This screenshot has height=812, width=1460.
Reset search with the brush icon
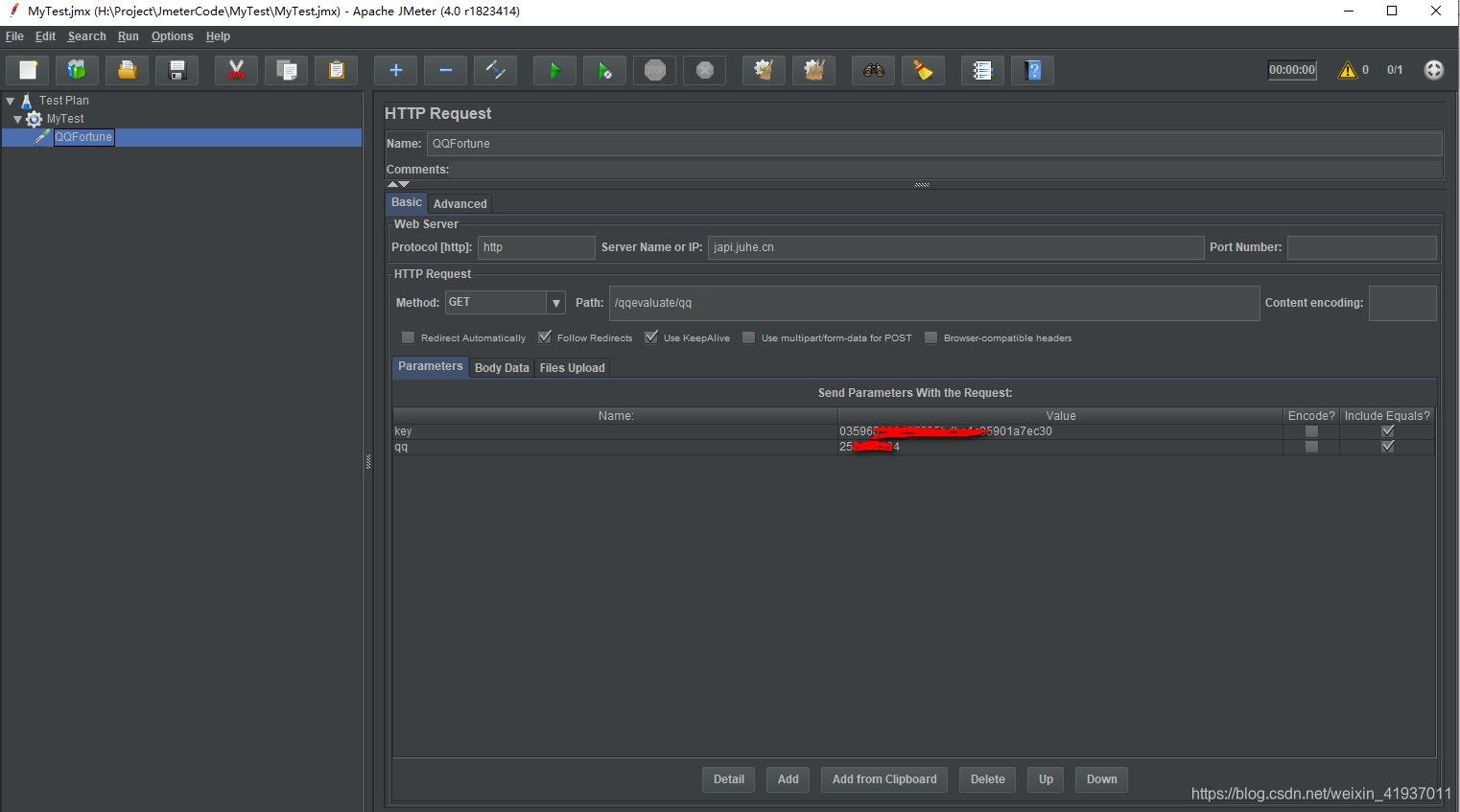pyautogui.click(x=923, y=70)
